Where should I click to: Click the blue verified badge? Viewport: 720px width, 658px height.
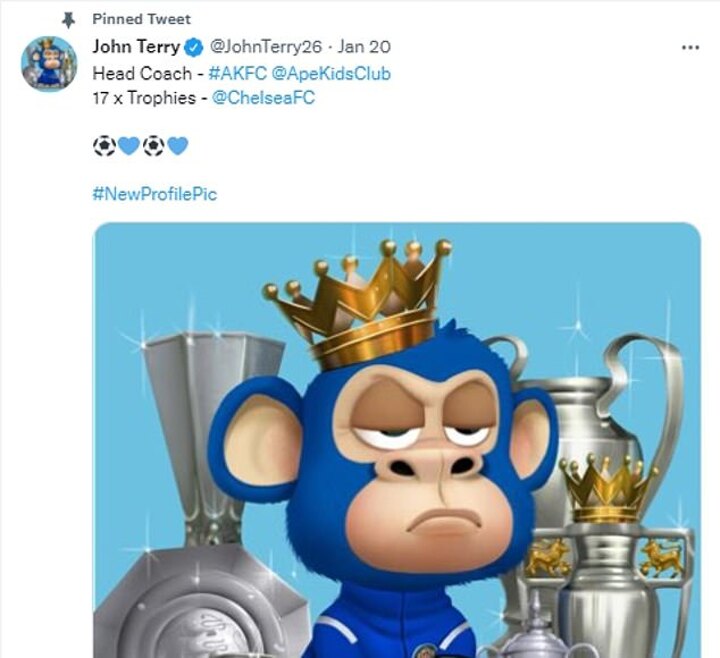(194, 47)
